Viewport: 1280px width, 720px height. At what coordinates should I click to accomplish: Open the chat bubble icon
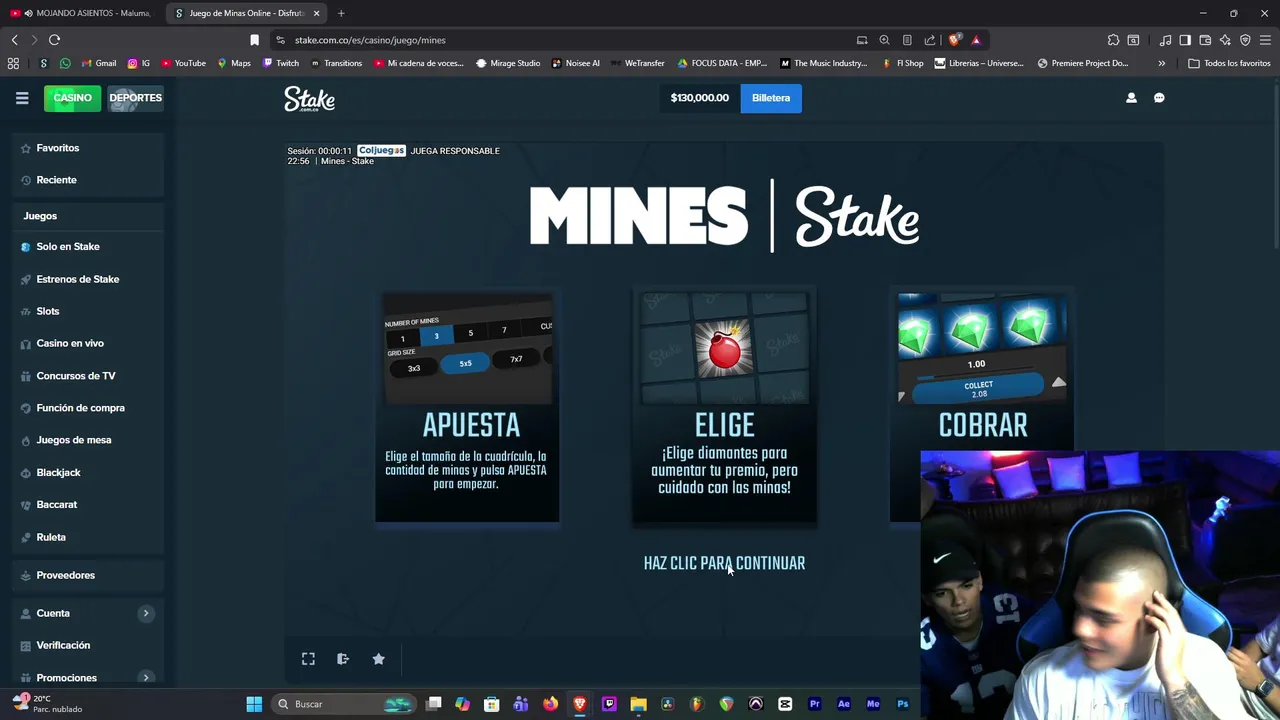(x=1159, y=98)
